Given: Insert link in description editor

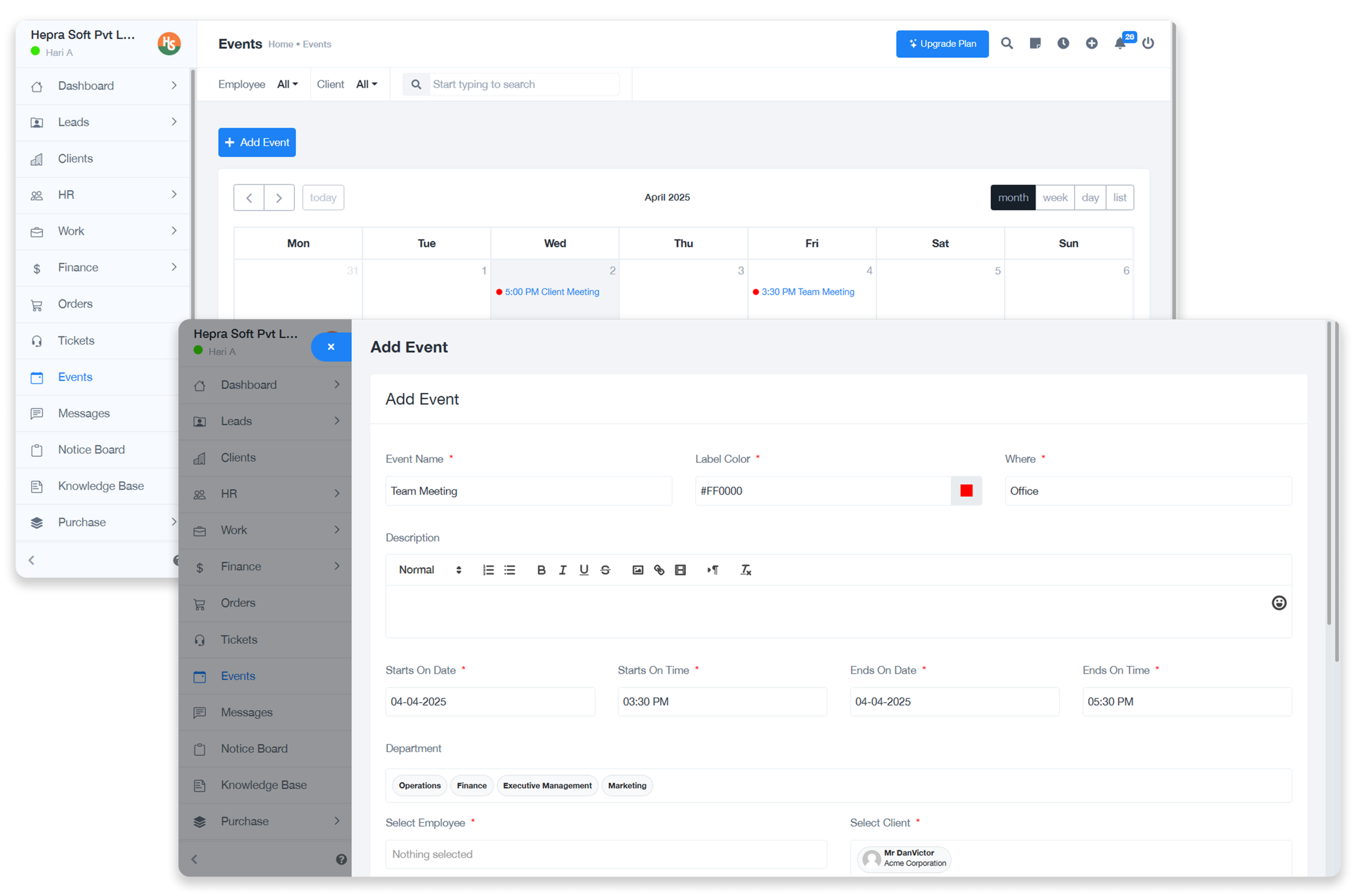Looking at the screenshot, I should (x=659, y=570).
